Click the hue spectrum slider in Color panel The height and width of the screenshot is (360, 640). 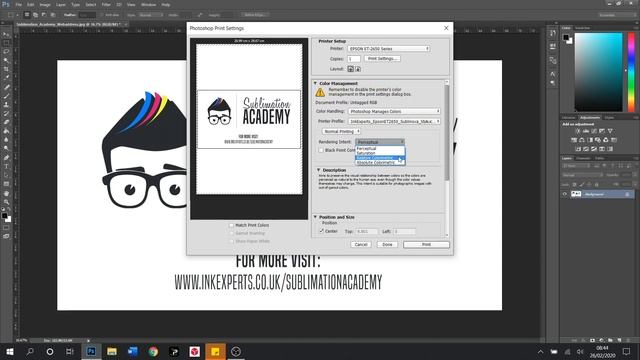pyautogui.click(x=631, y=72)
